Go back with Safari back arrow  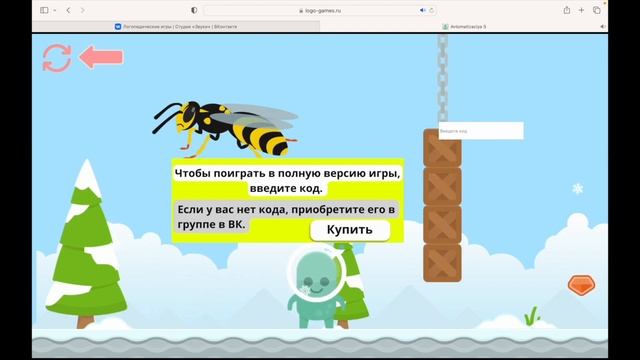click(x=68, y=10)
